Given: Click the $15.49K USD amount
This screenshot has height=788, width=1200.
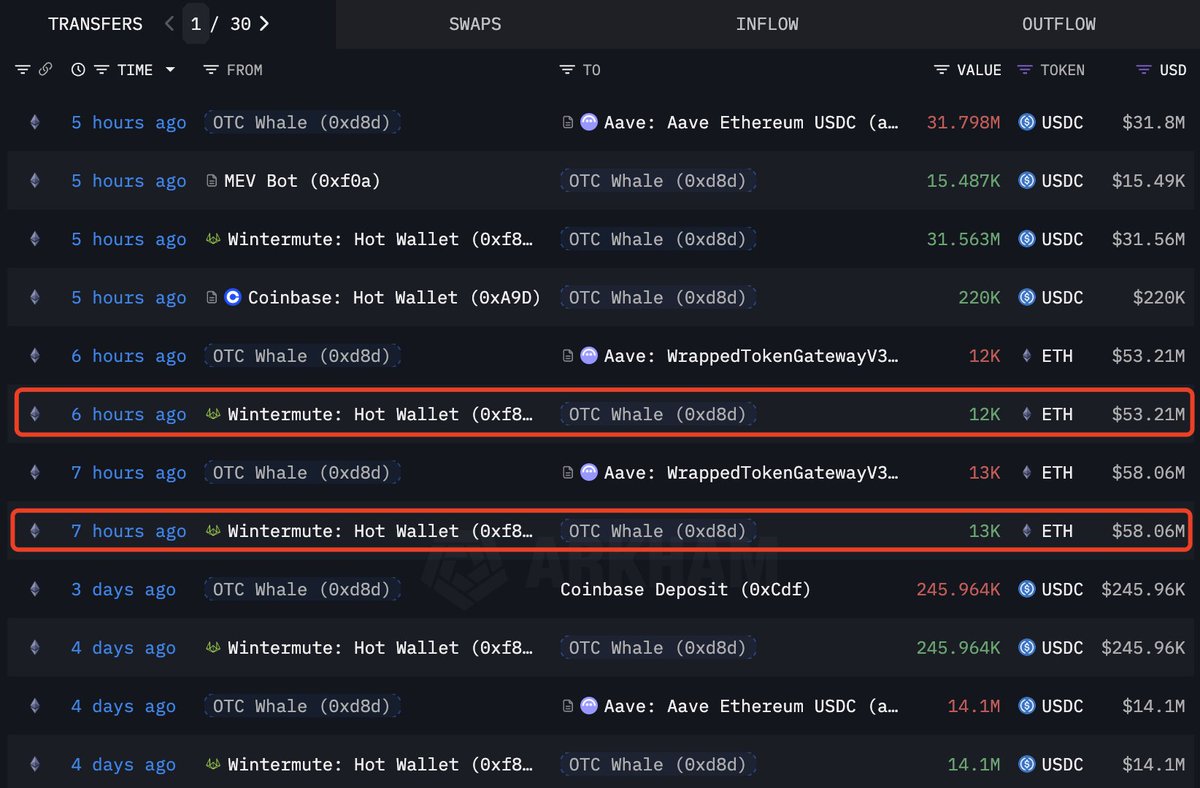Looking at the screenshot, I should (x=1148, y=181).
